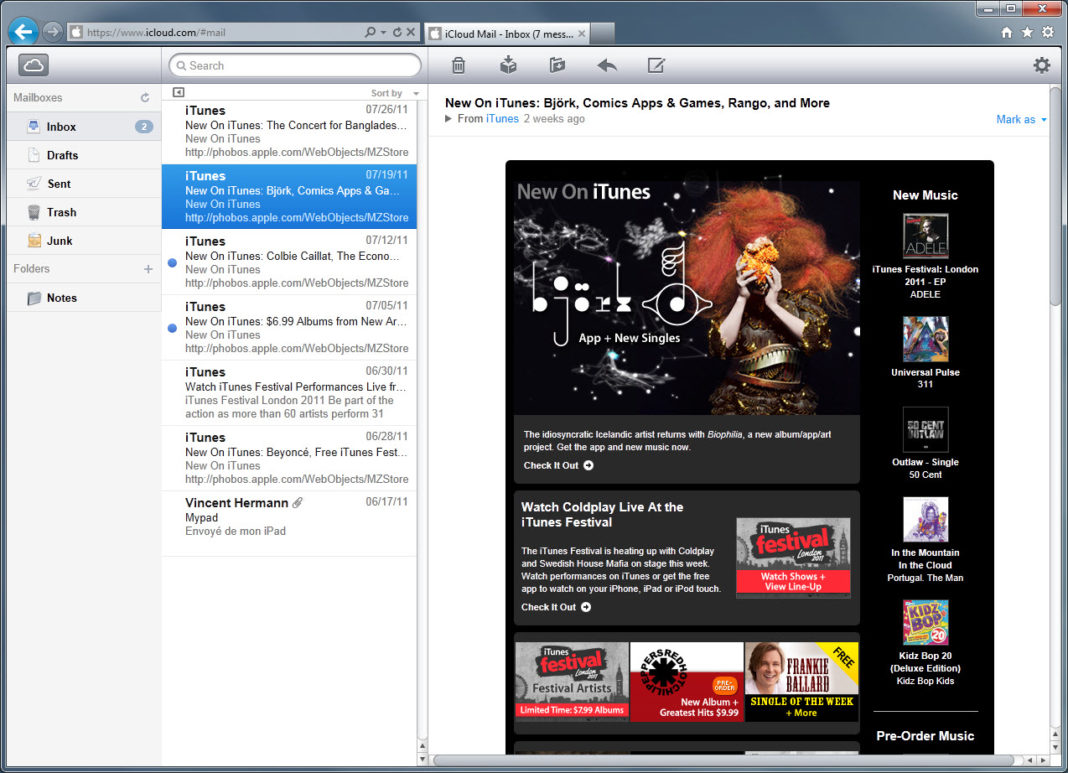Stop loading with address bar X
Screen dimensions: 1068x773
click(x=411, y=32)
